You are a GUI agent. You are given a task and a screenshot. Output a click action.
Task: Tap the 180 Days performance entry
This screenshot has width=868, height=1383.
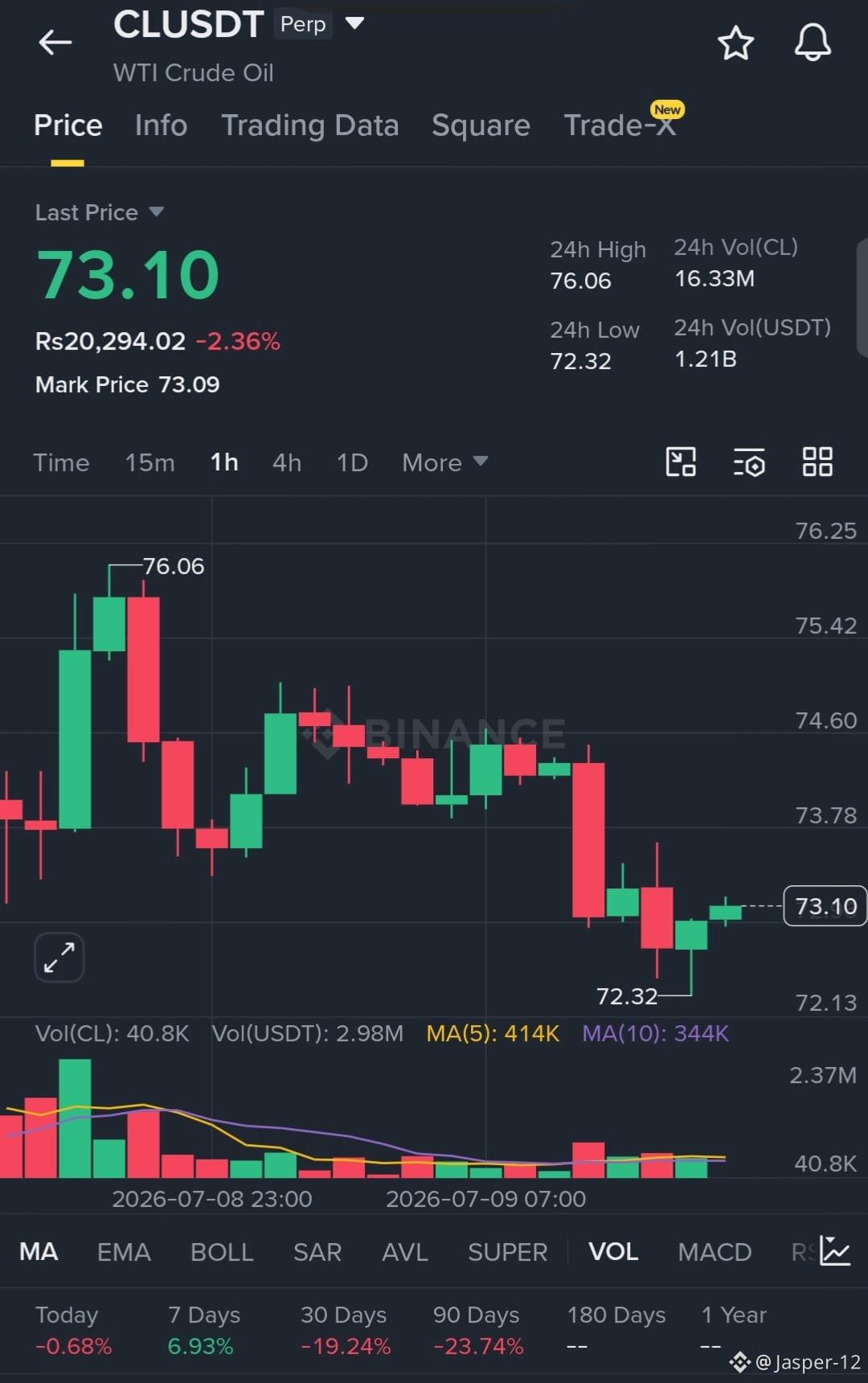[616, 1330]
